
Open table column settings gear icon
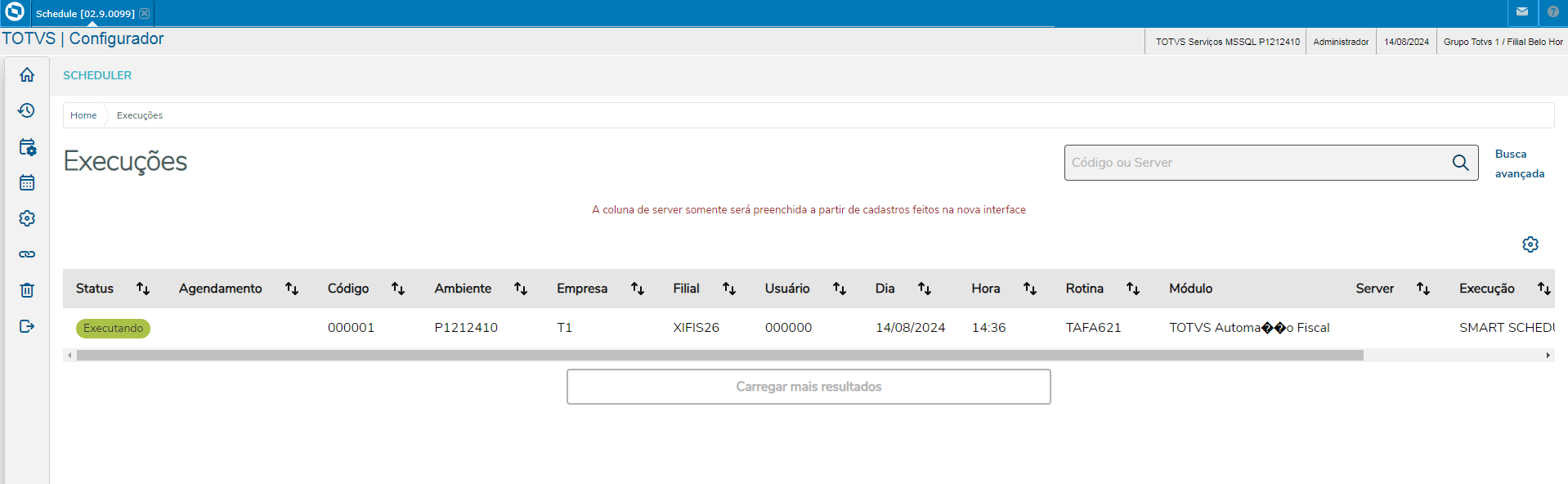pyautogui.click(x=1530, y=244)
